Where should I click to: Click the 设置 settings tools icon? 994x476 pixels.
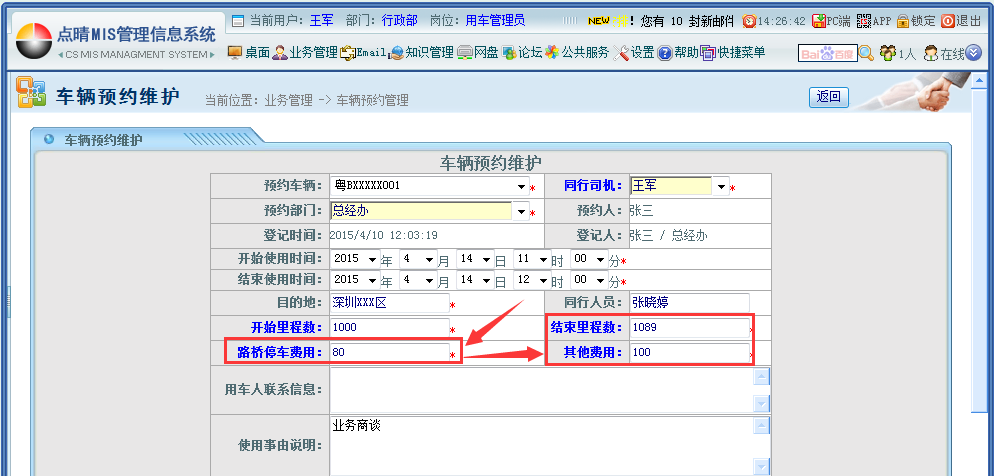pyautogui.click(x=634, y=53)
